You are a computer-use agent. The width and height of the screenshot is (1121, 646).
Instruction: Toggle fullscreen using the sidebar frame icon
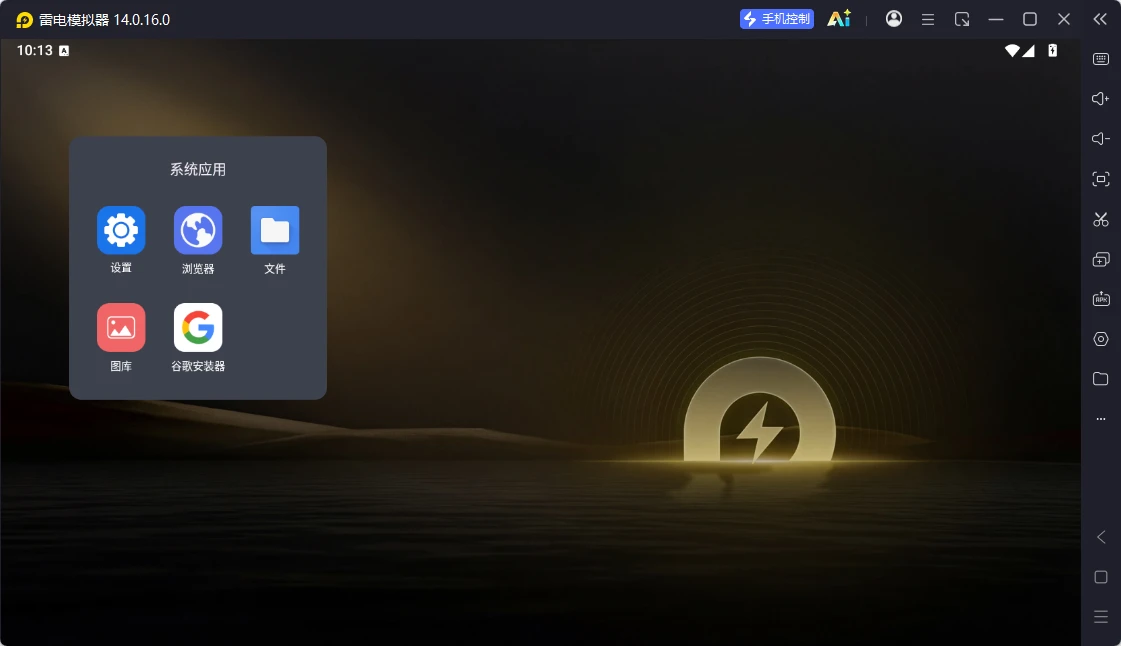(1101, 179)
